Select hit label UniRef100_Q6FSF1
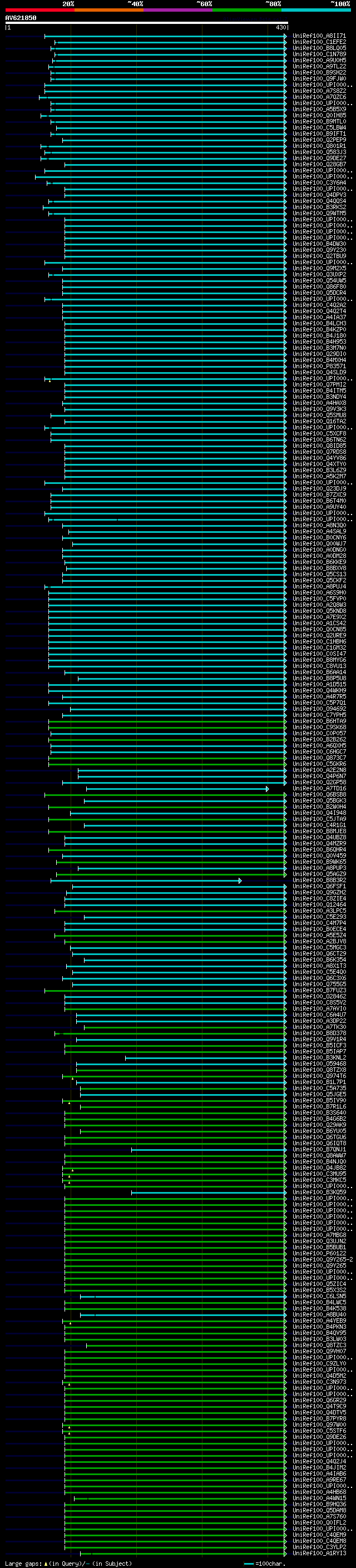 319,887
